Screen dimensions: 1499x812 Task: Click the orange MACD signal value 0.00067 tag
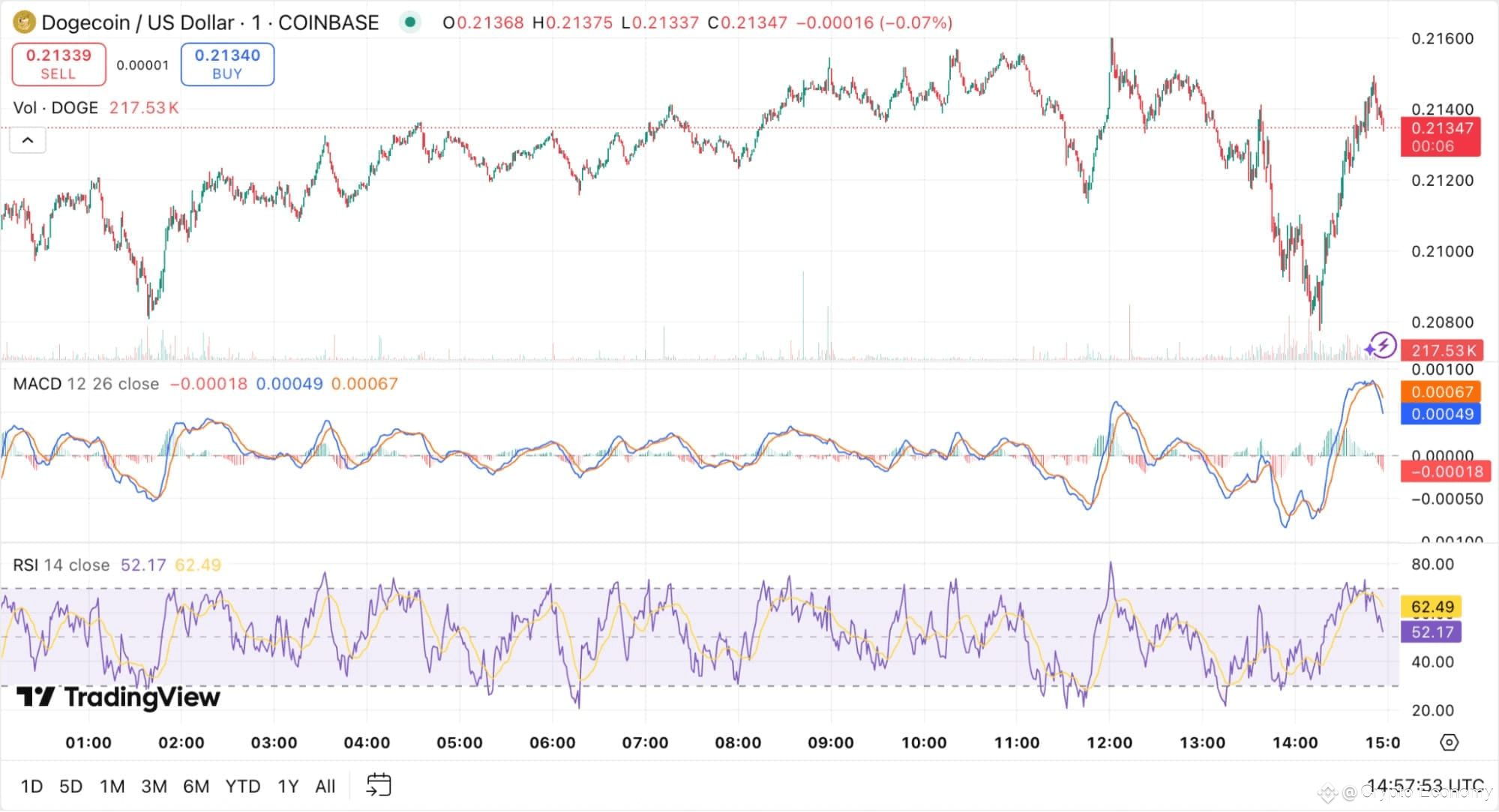pyautogui.click(x=1441, y=391)
